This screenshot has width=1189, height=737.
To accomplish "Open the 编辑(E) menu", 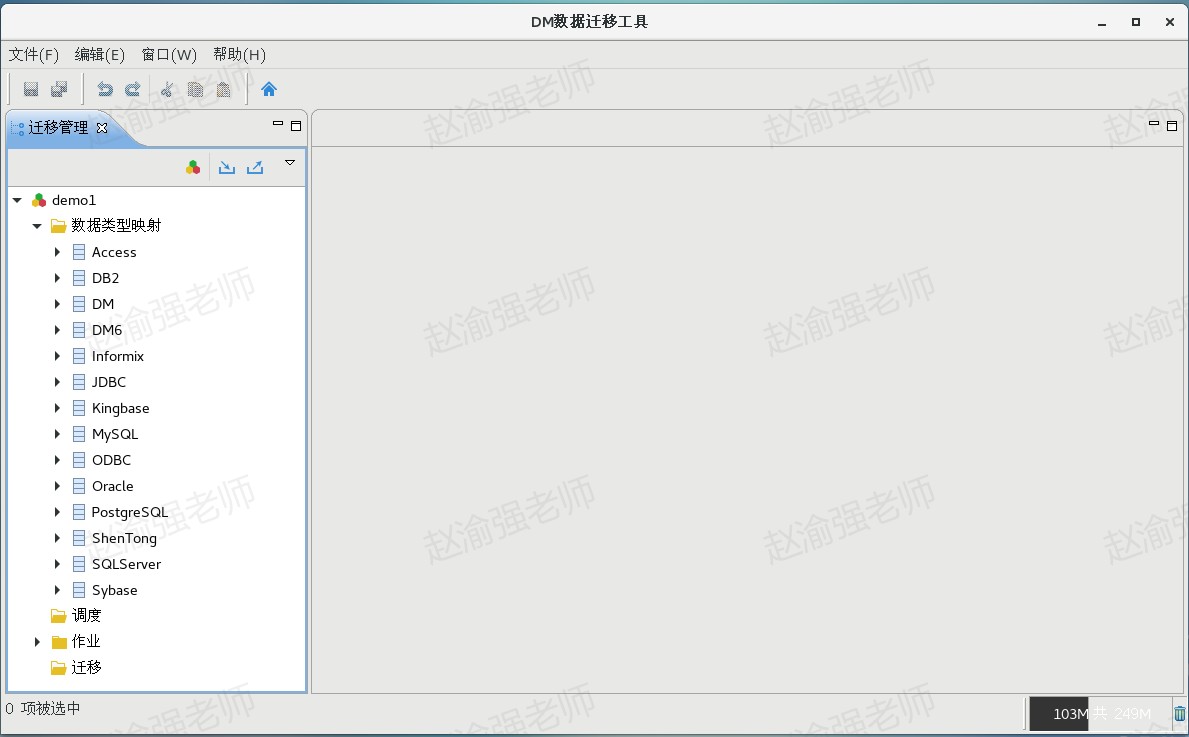I will point(99,55).
